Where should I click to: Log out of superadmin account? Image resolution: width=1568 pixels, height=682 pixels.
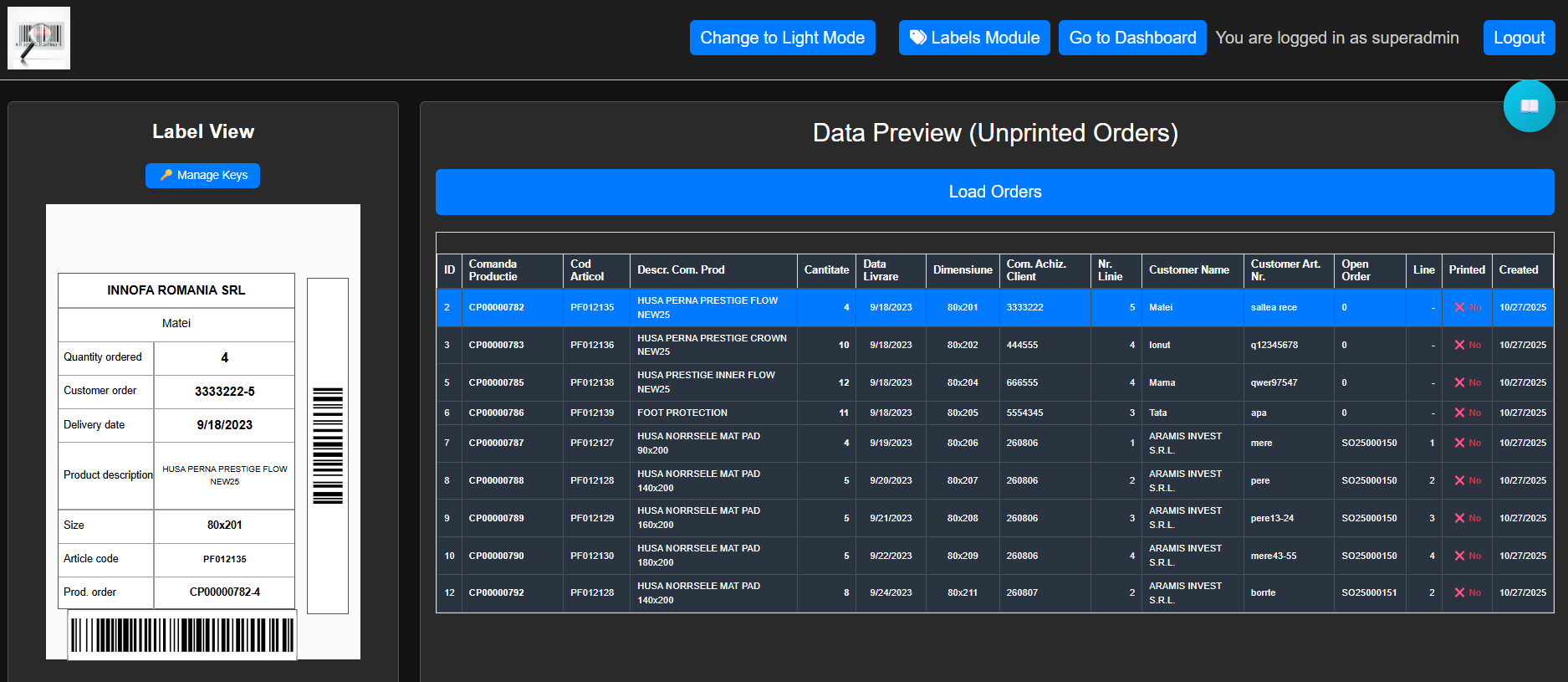1519,38
